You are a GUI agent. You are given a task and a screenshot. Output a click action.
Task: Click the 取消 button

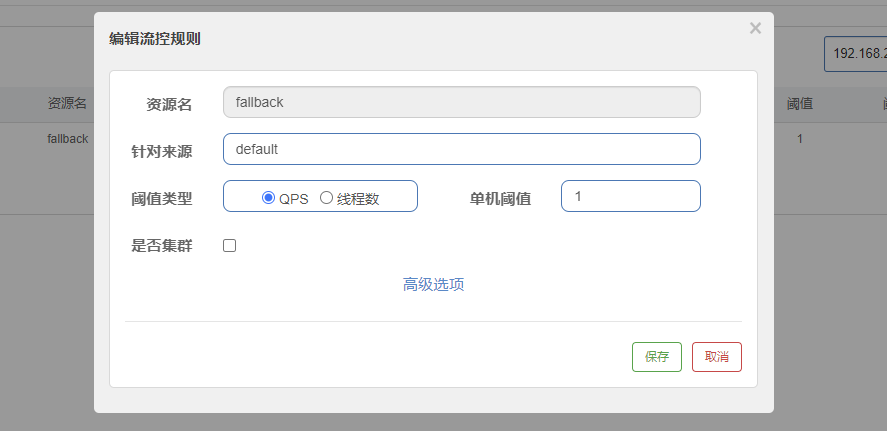click(x=716, y=356)
